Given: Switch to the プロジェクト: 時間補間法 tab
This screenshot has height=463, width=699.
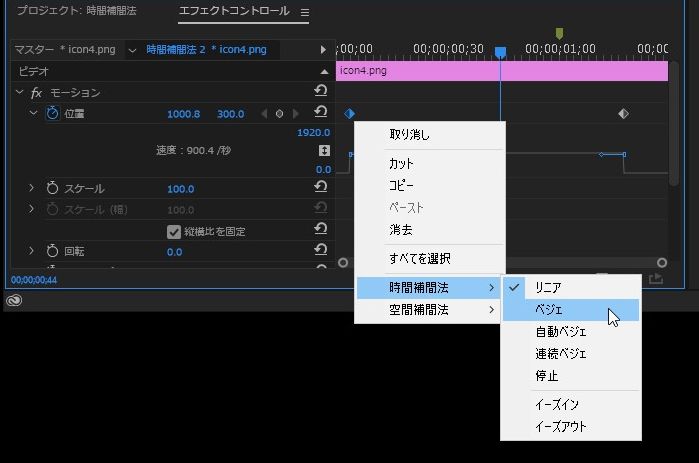Looking at the screenshot, I should (75, 12).
